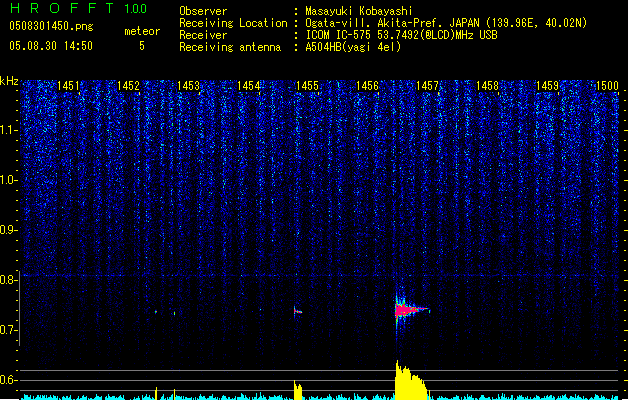
Task: Click the 1.0 kHz axis label
Action: click(8, 180)
